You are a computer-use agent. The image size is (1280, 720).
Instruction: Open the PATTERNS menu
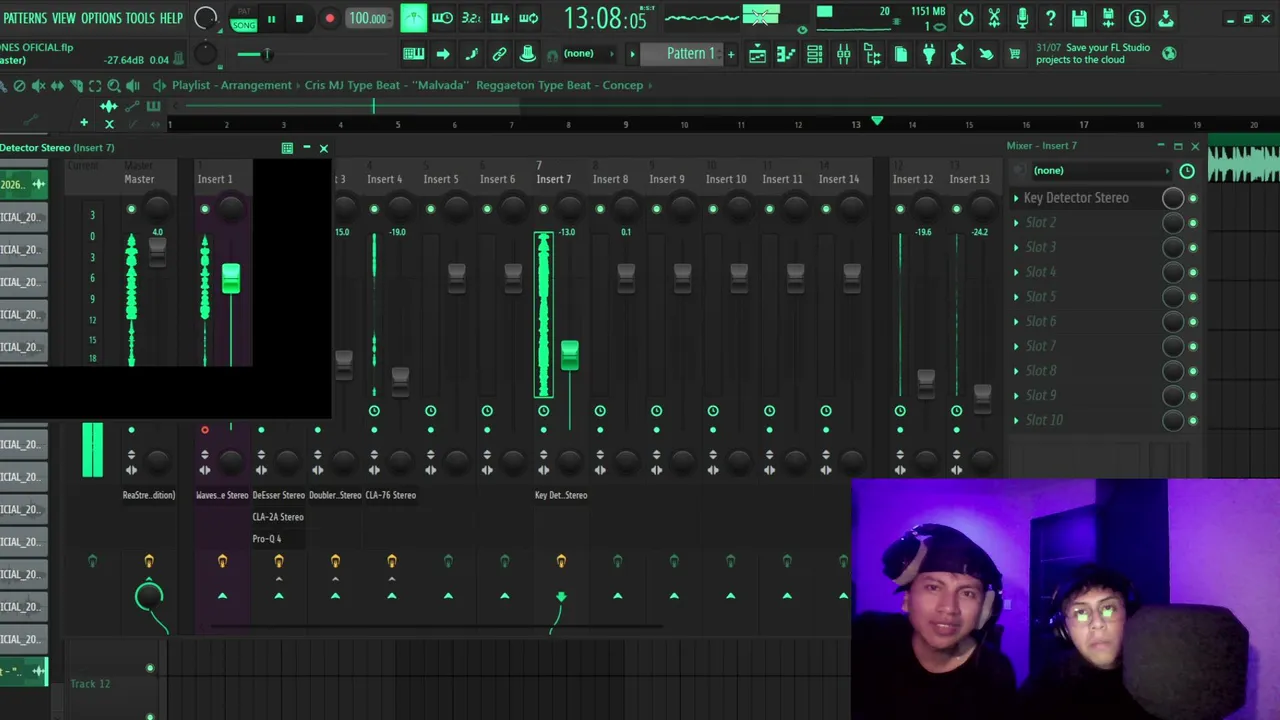[25, 18]
